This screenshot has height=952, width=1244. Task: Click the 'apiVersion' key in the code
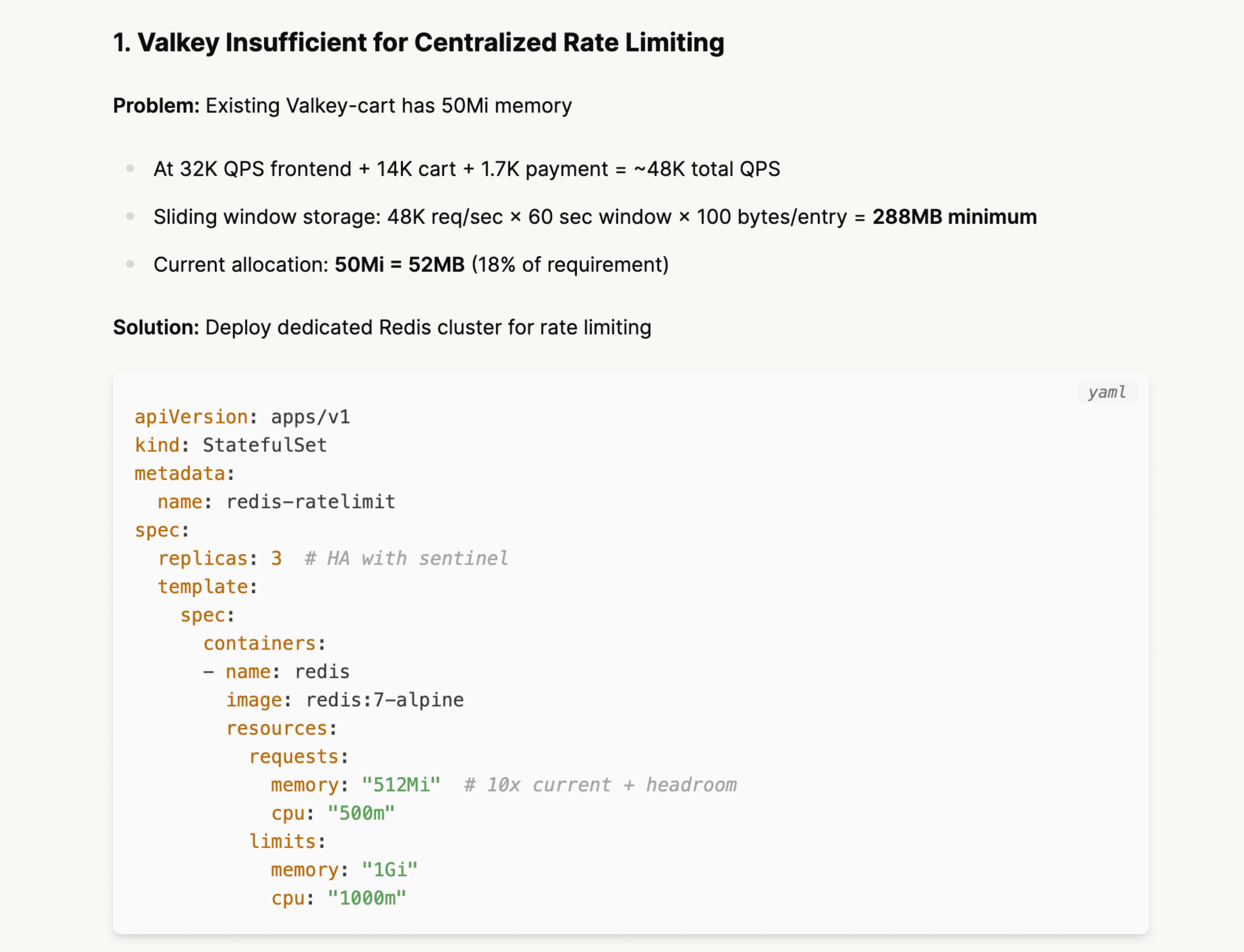coord(191,417)
